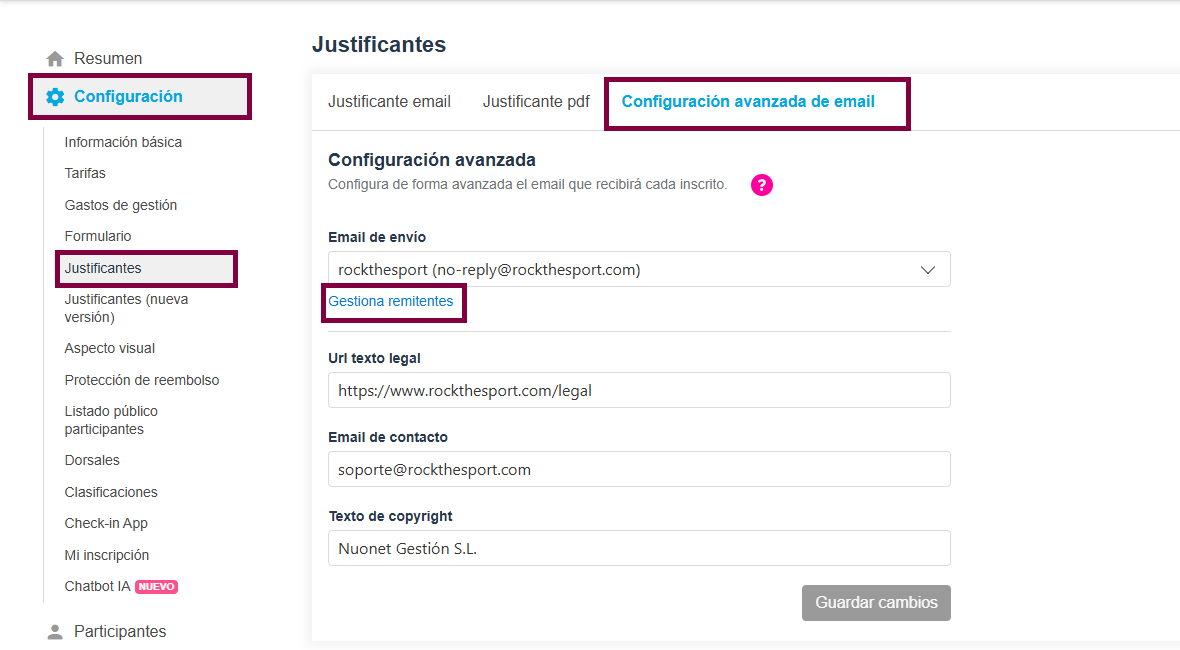1180x650 pixels.
Task: Click the Url texto legal field
Action: pos(638,391)
